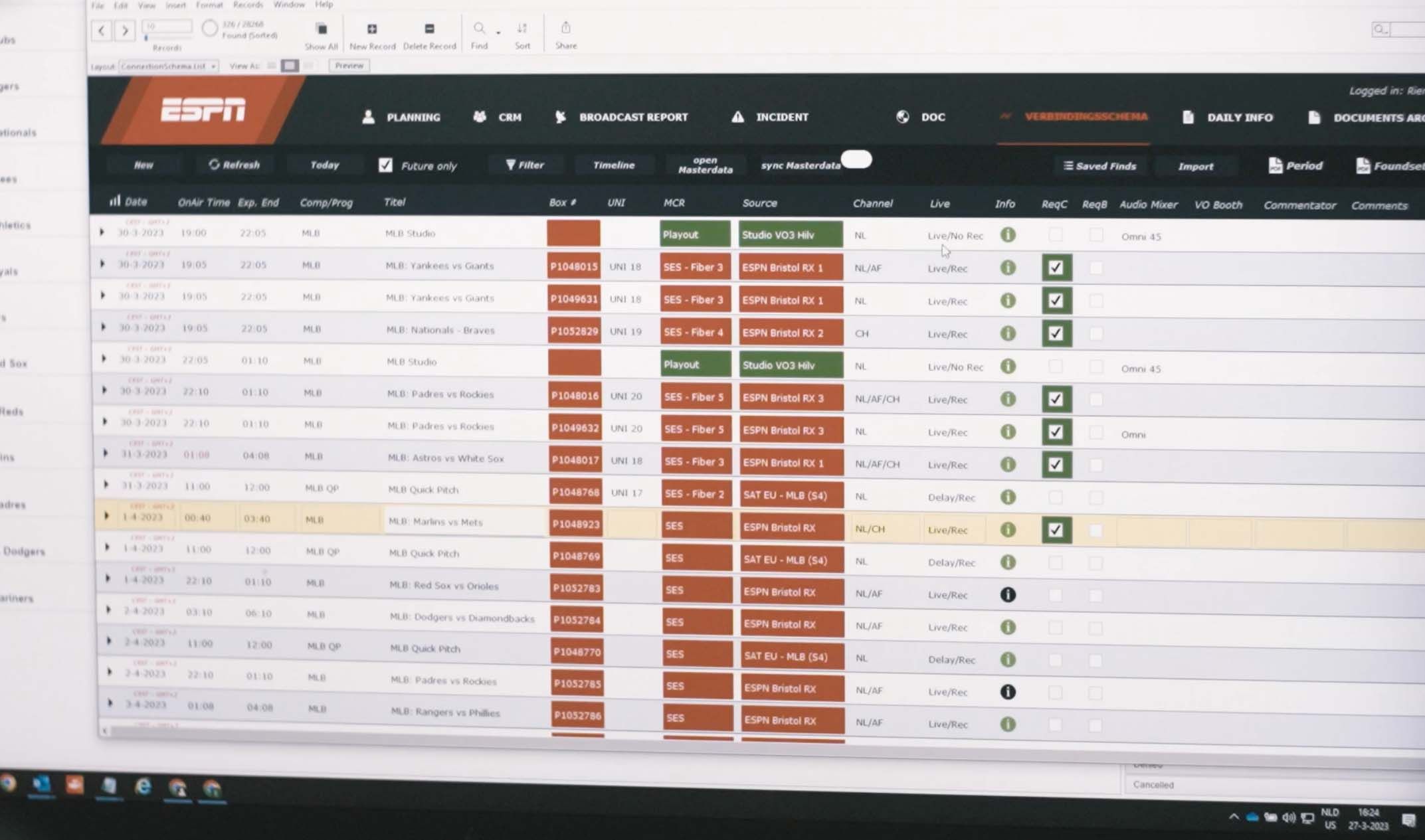Open the Layout ConnectionSchema dropdown
Viewport: 1425px width, 840px height.
pos(169,66)
